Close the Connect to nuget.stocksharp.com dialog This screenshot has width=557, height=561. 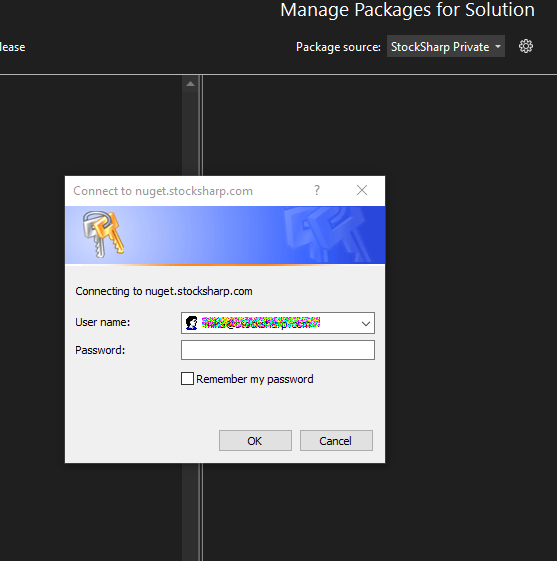coord(362,190)
